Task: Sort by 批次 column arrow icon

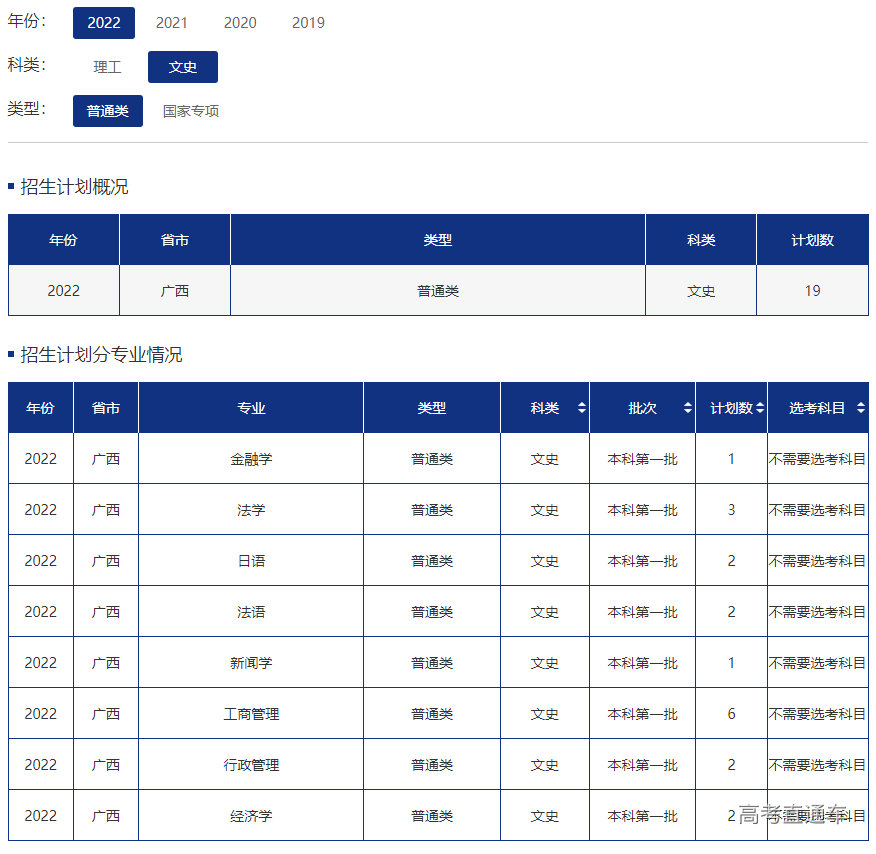Action: 687,408
